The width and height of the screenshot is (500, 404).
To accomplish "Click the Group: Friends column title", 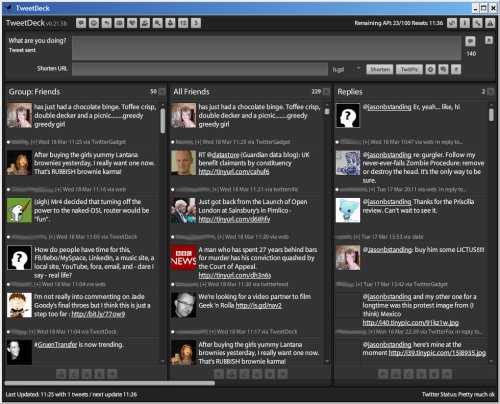I will [x=34, y=92].
